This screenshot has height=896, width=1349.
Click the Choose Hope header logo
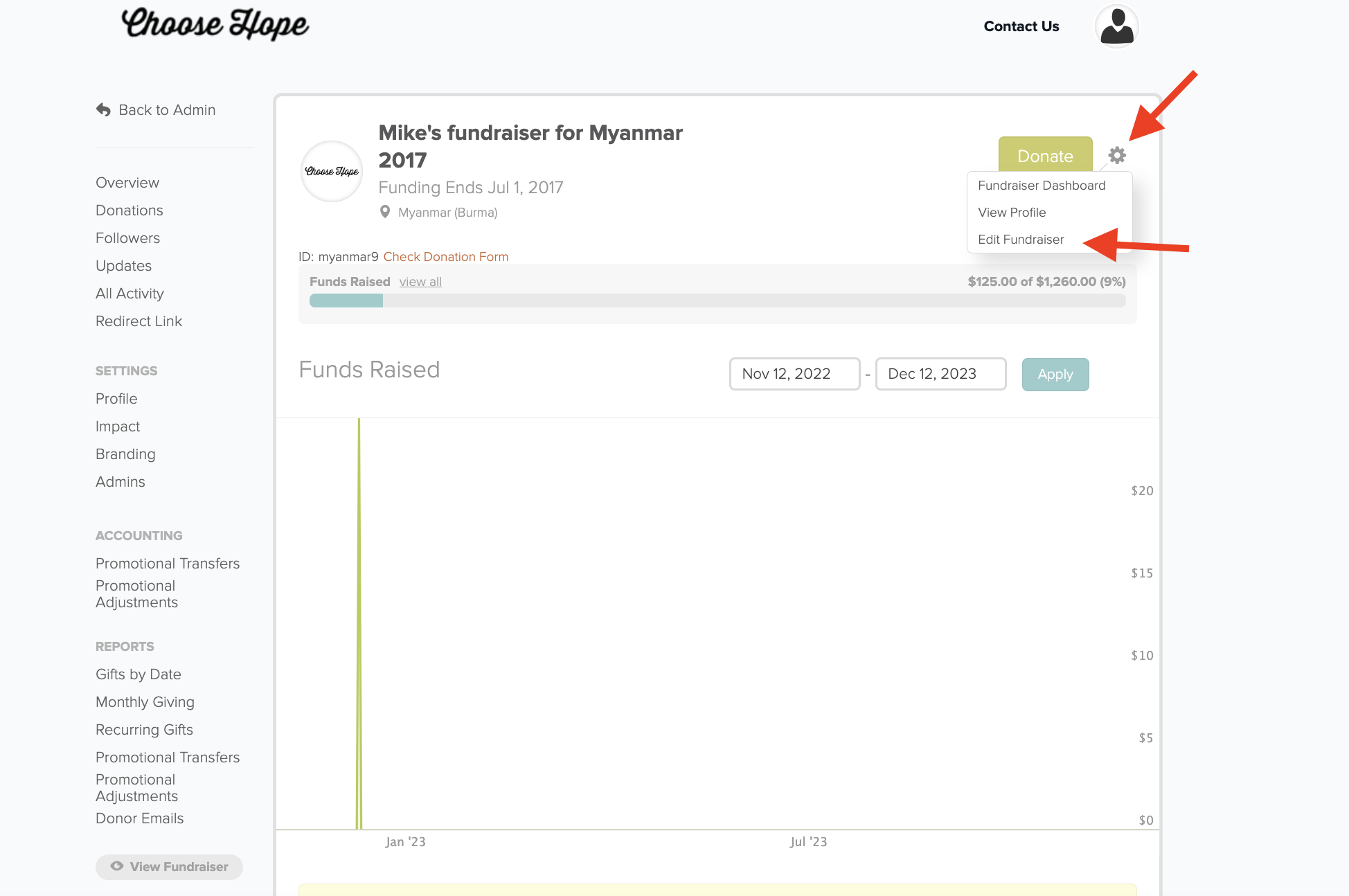215,24
